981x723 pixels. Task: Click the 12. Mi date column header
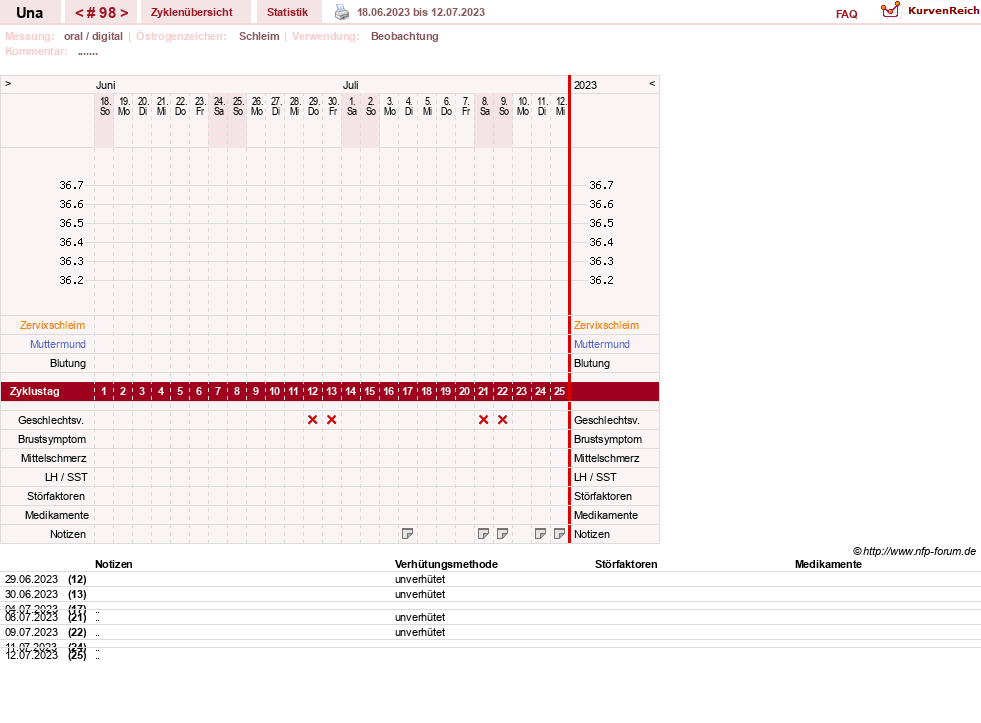pyautogui.click(x=561, y=106)
